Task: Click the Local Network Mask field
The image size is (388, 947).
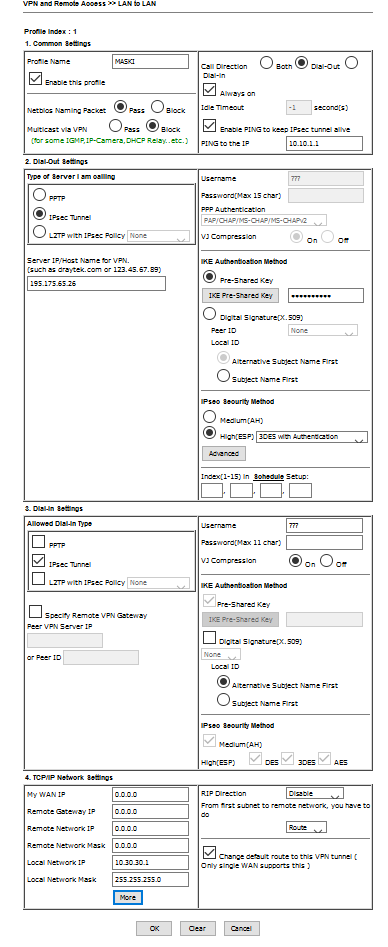Action: (150, 879)
